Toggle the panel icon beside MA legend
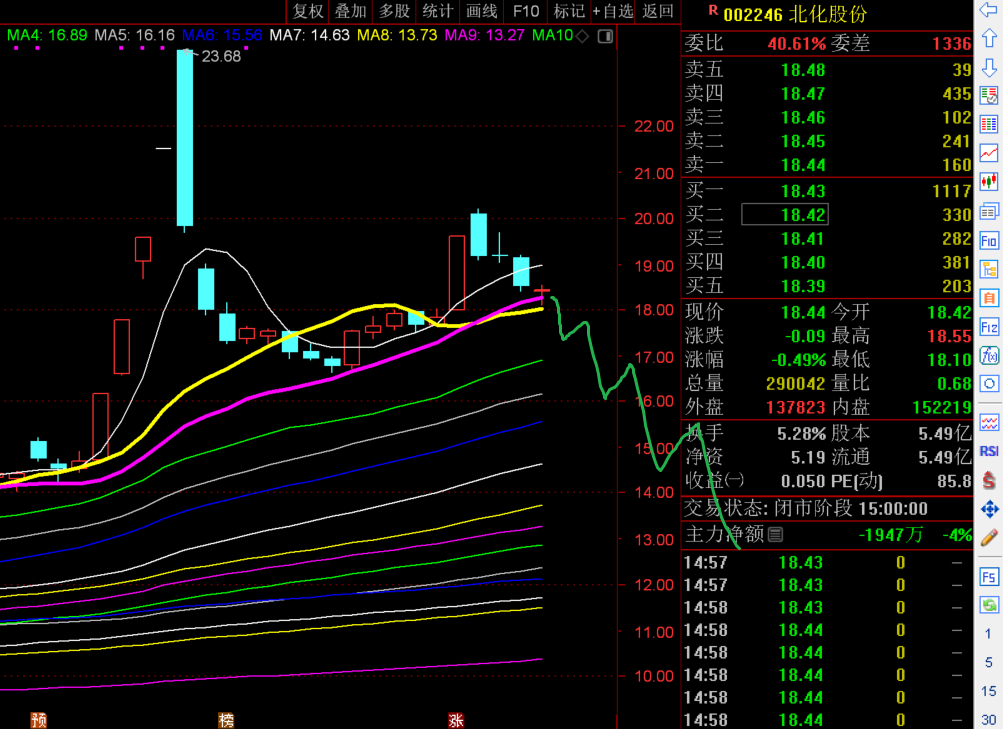The height and width of the screenshot is (729, 1003). click(605, 36)
